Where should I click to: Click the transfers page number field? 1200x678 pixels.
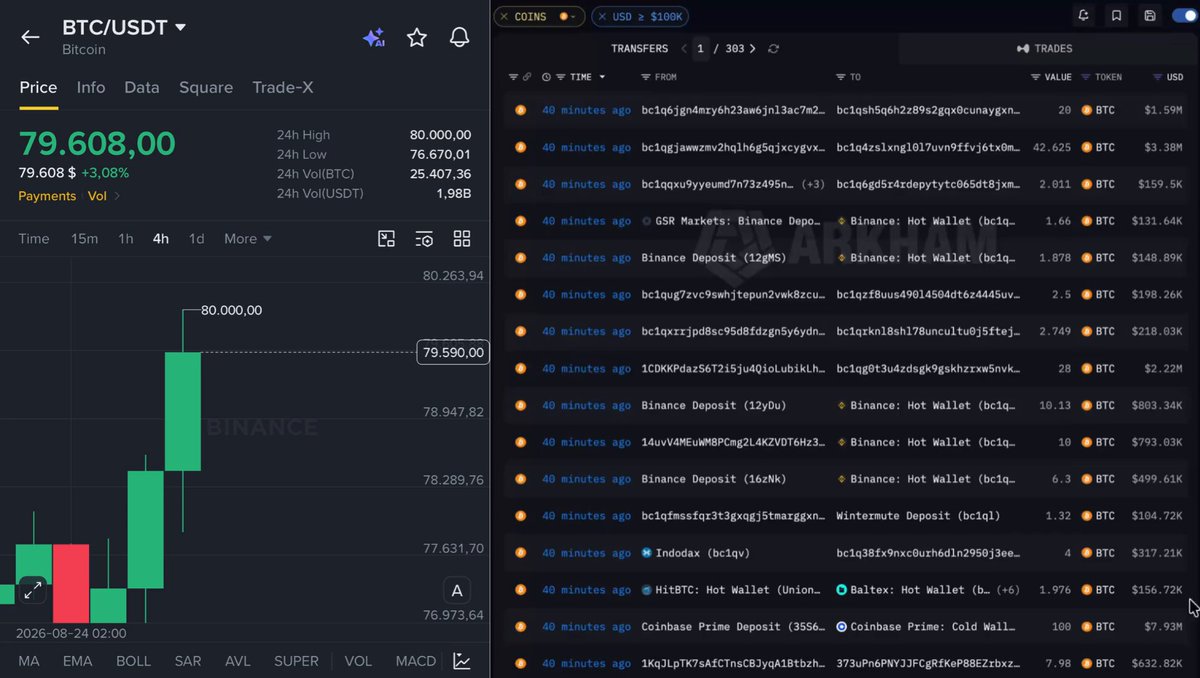coord(701,48)
